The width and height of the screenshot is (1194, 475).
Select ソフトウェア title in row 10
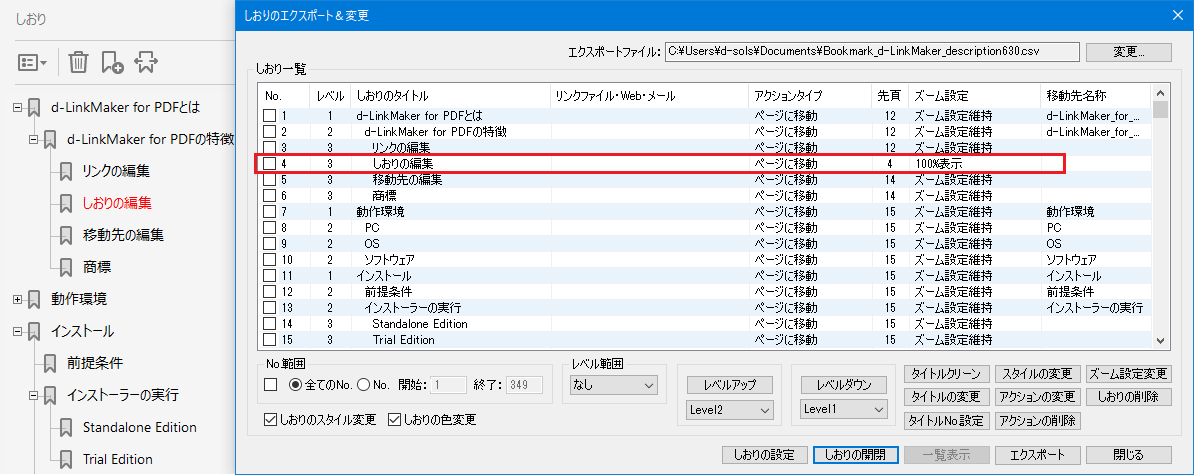pyautogui.click(x=390, y=260)
